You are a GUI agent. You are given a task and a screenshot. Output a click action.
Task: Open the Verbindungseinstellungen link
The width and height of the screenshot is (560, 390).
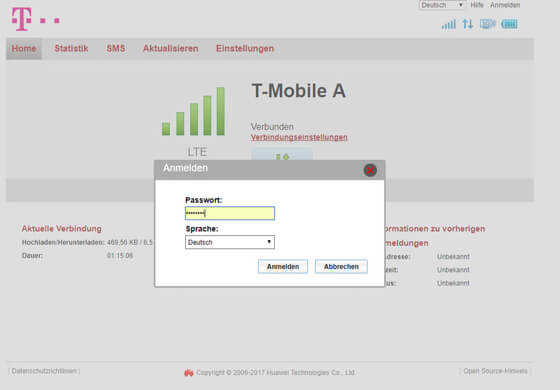tap(299, 138)
